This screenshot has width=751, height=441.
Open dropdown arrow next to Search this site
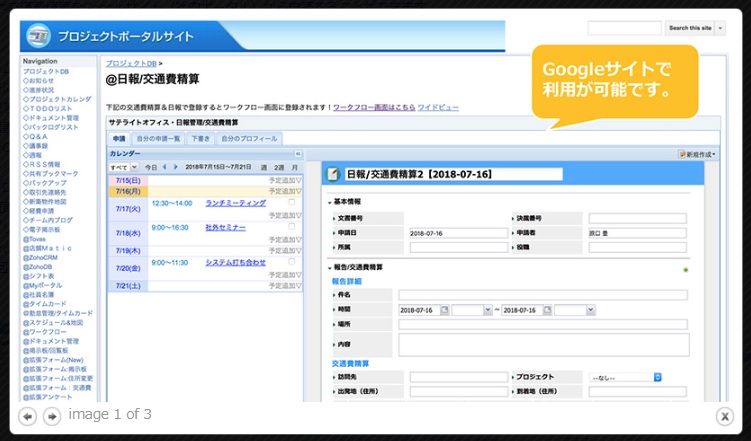click(x=720, y=28)
